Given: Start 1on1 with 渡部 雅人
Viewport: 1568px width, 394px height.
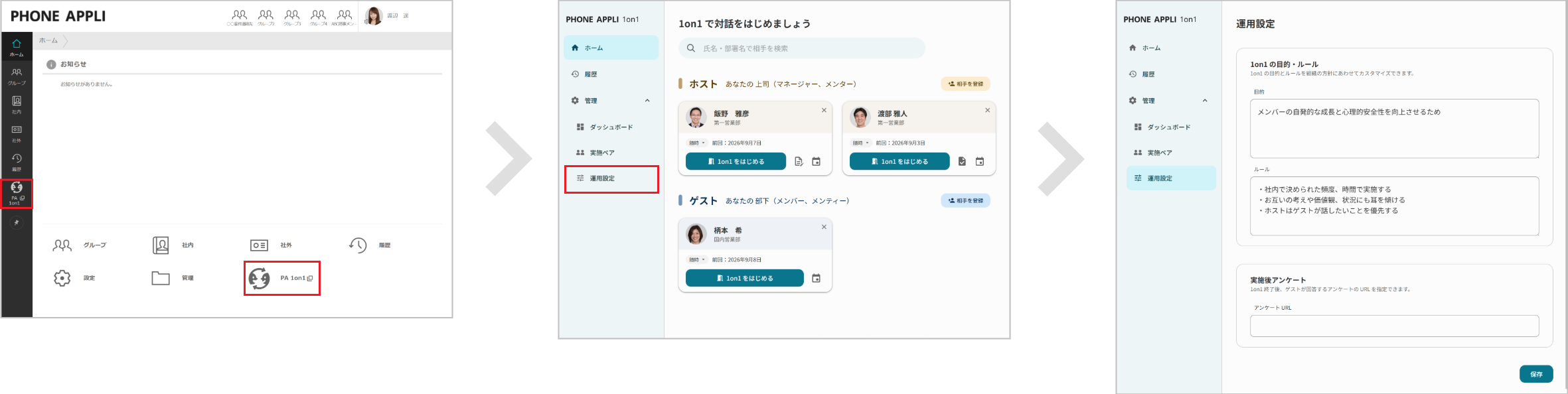Looking at the screenshot, I should pos(900,161).
